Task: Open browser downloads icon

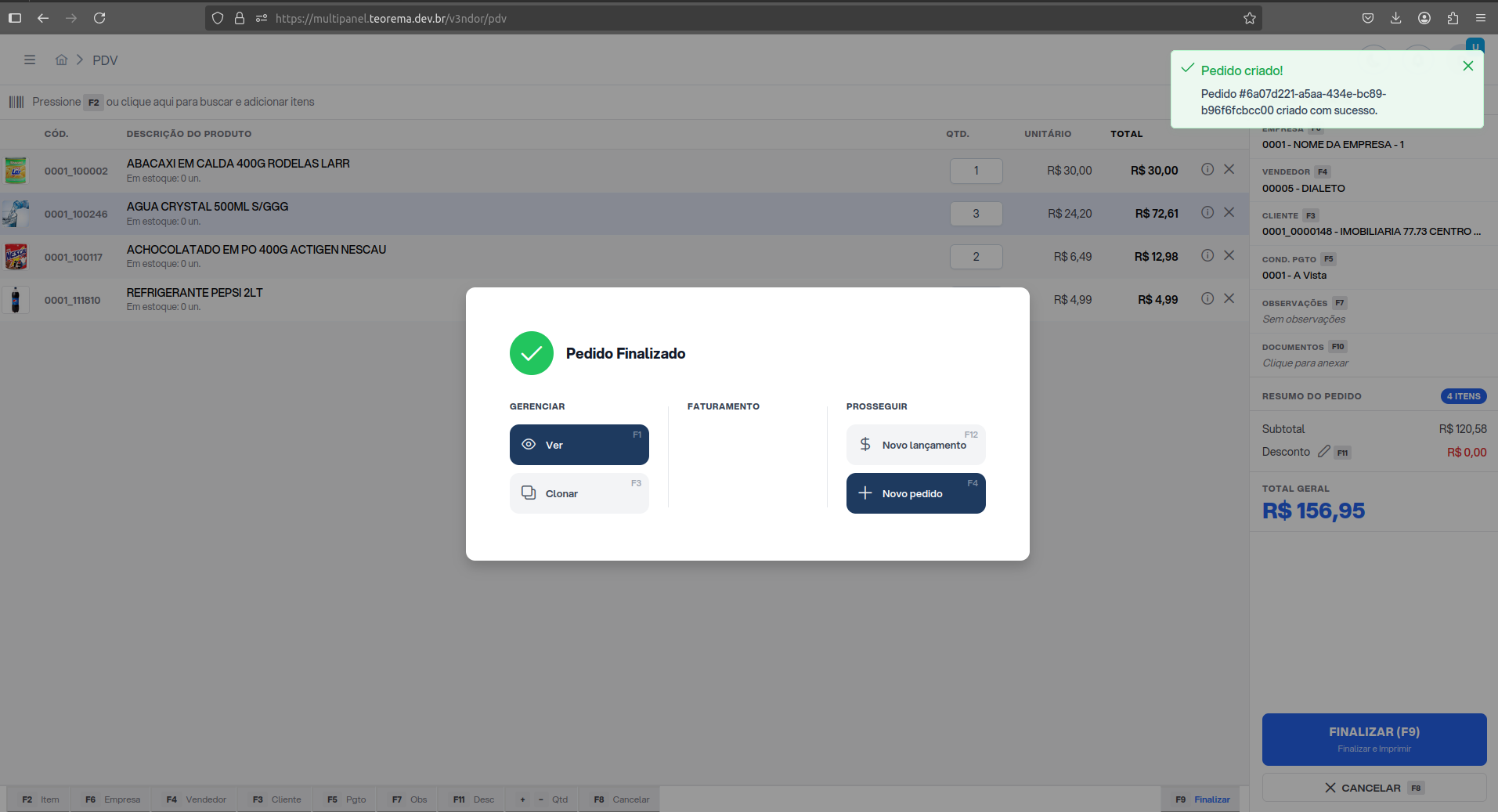Action: tap(1395, 18)
